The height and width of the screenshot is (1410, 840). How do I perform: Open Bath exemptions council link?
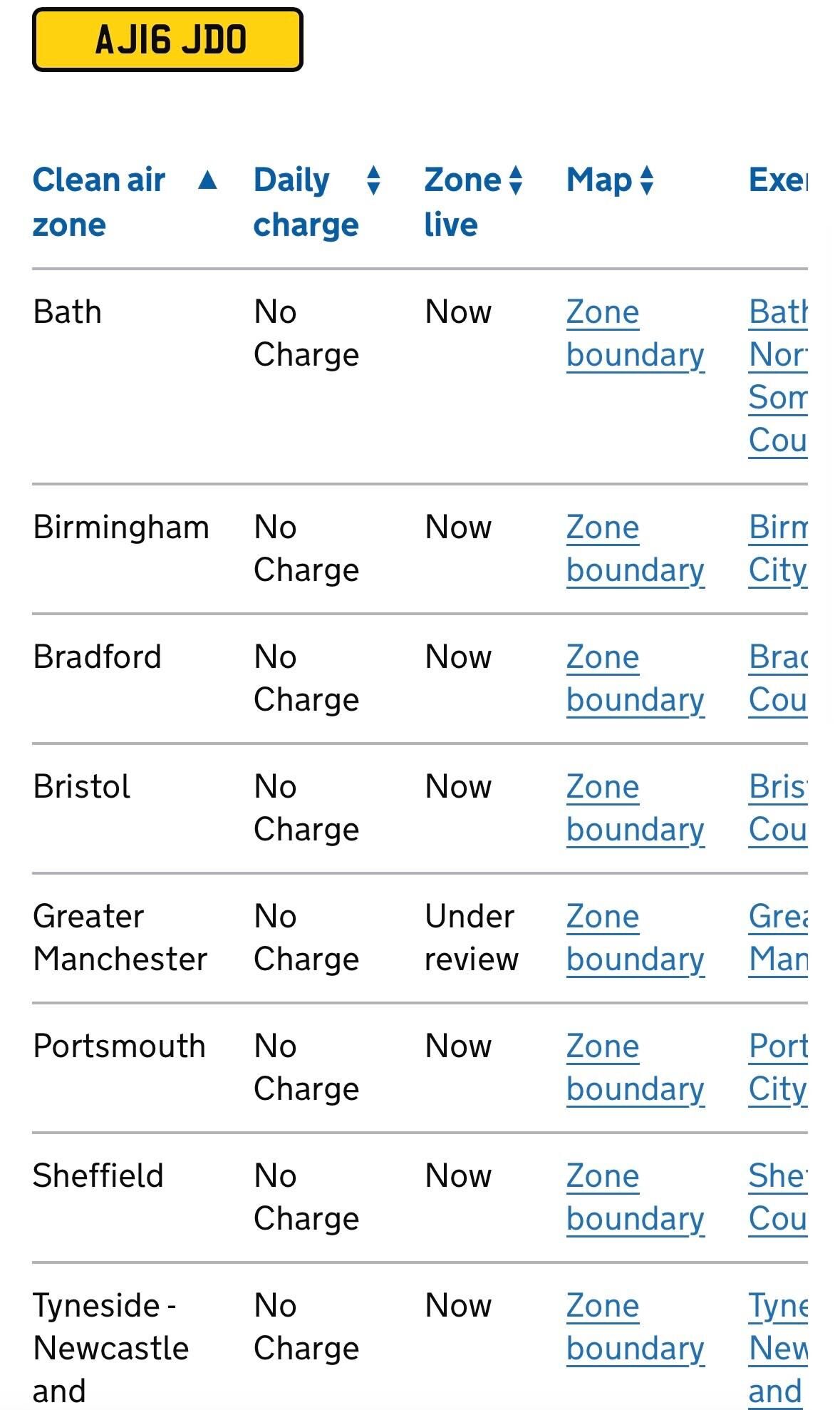click(778, 376)
